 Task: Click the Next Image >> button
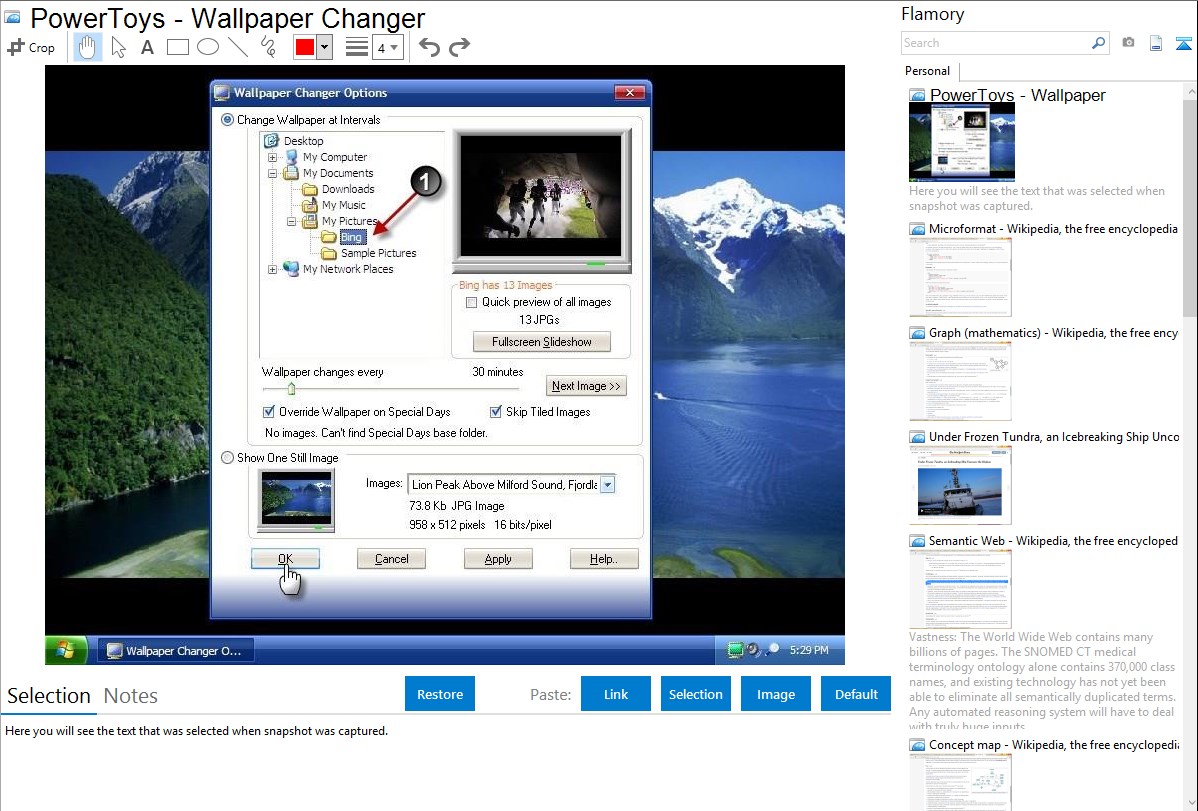click(586, 386)
